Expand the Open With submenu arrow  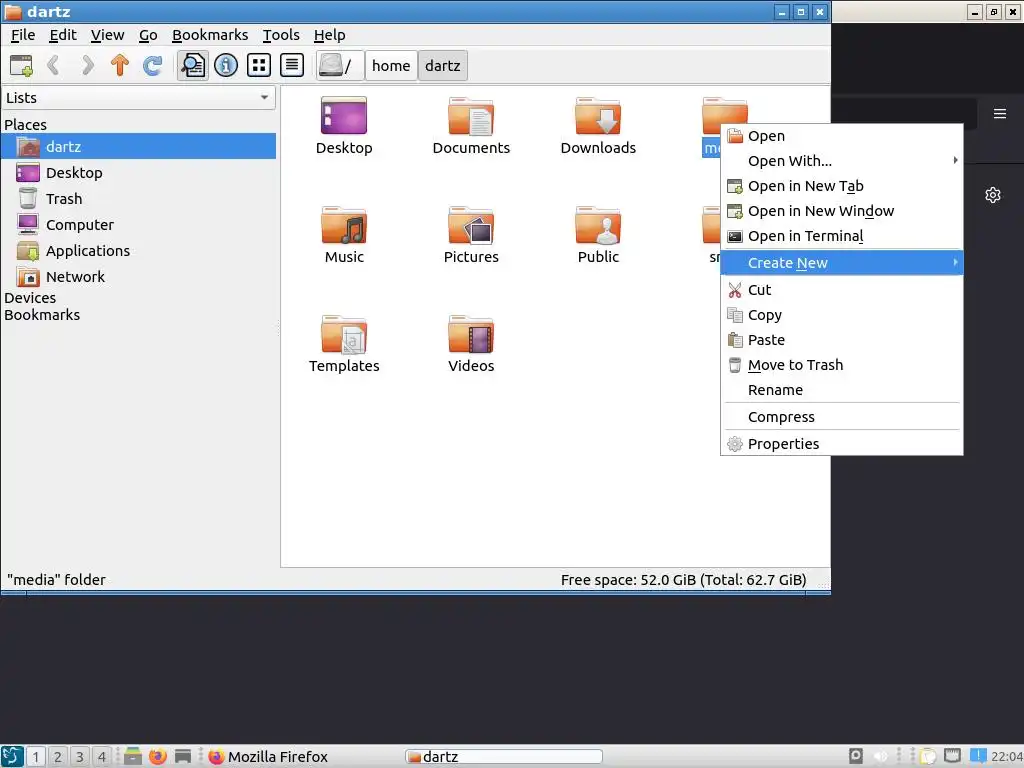click(x=955, y=161)
